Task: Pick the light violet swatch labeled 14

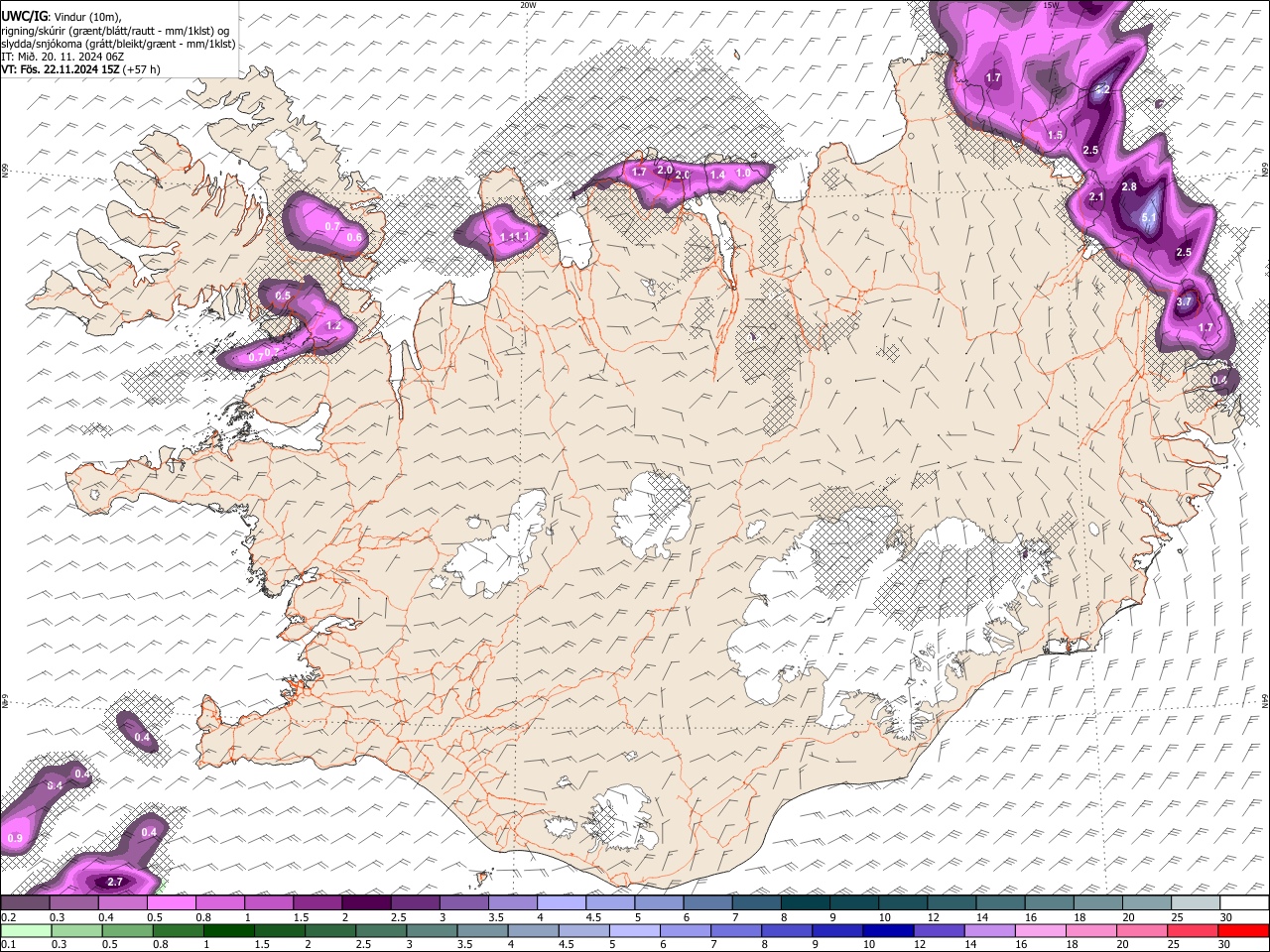Action: tap(990, 931)
